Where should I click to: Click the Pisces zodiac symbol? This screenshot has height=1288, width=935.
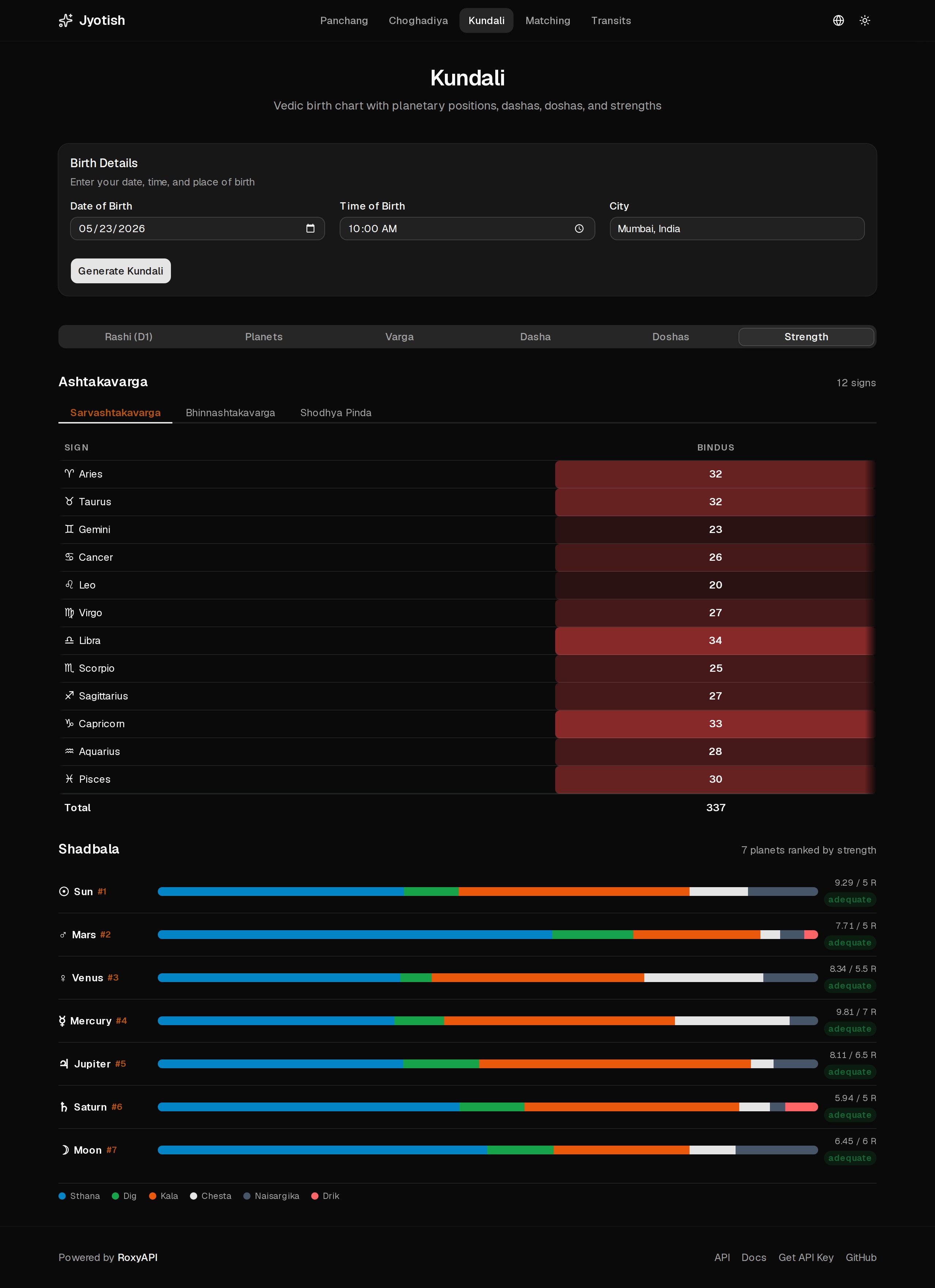click(x=69, y=779)
